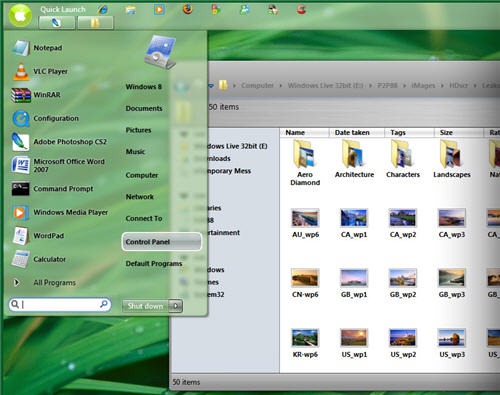Viewport: 500px width, 395px height.
Task: Open Control Panel
Action: click(162, 242)
